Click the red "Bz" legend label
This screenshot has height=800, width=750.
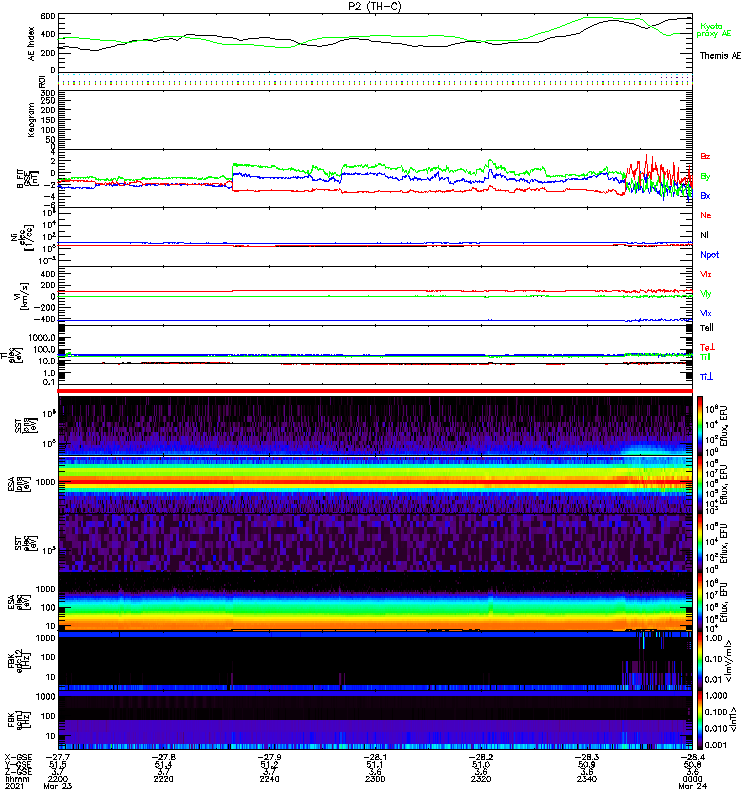tap(705, 156)
